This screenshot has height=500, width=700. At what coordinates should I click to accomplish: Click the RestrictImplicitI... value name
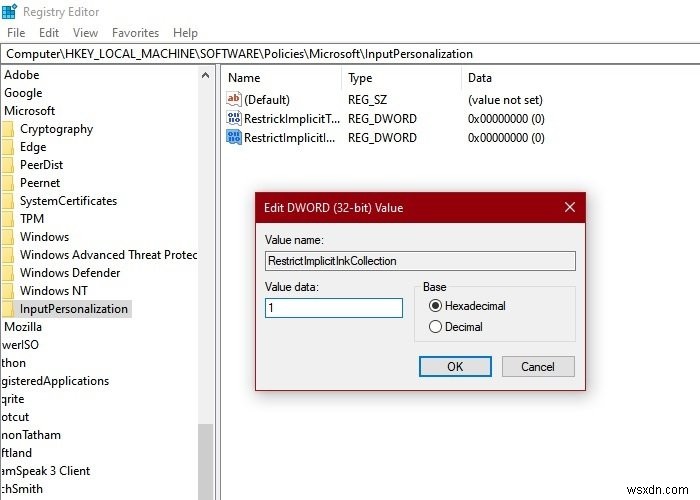289,138
